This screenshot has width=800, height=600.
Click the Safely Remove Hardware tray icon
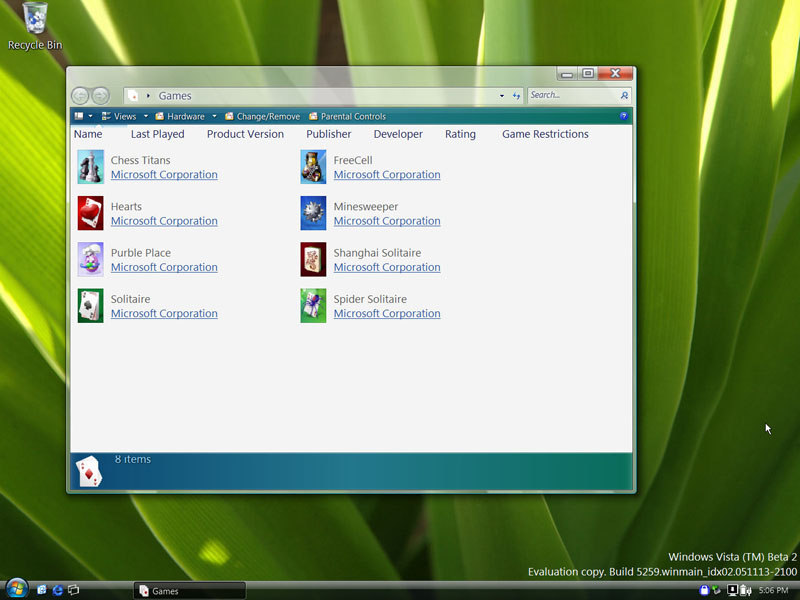point(717,590)
